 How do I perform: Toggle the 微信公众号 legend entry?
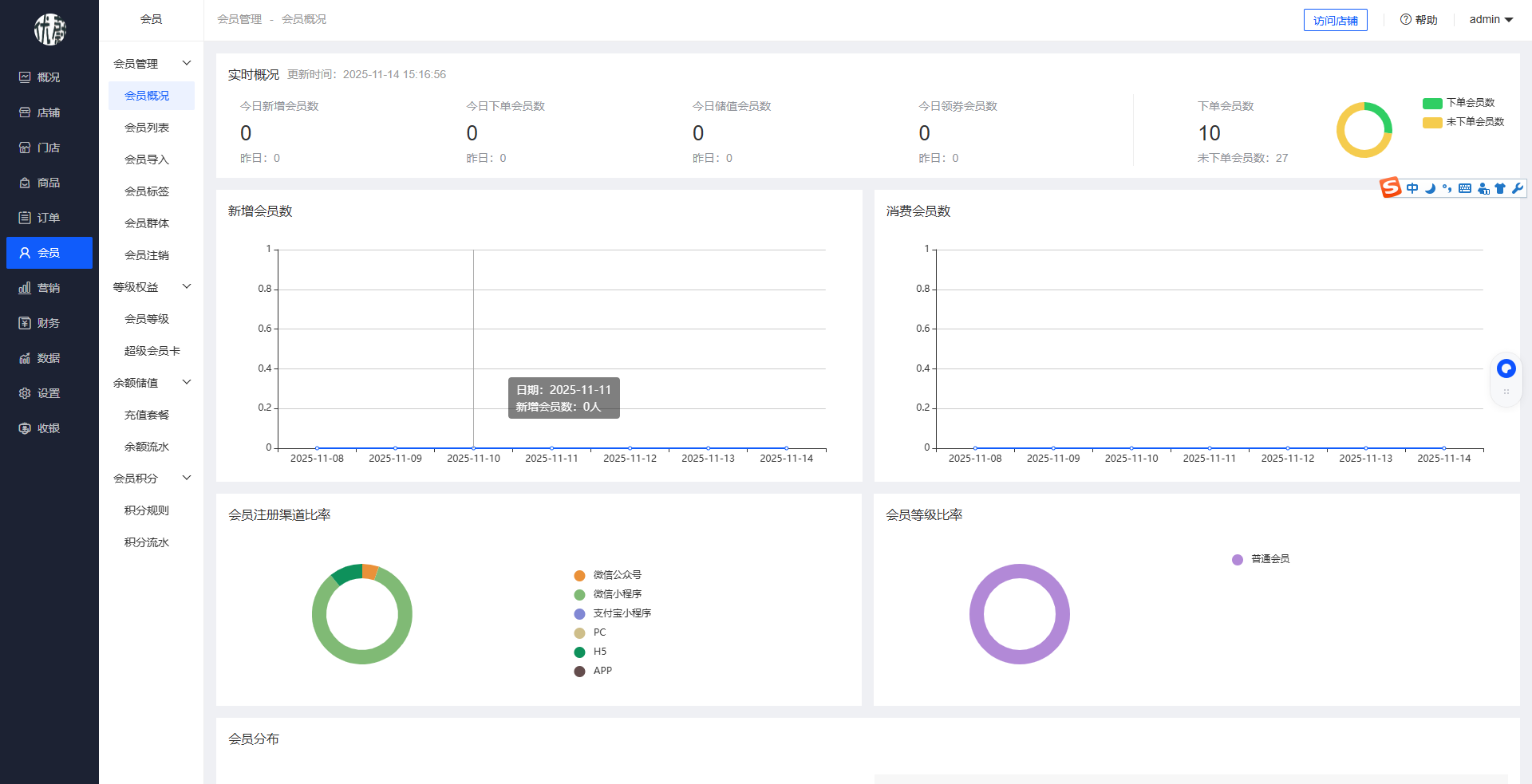click(608, 575)
